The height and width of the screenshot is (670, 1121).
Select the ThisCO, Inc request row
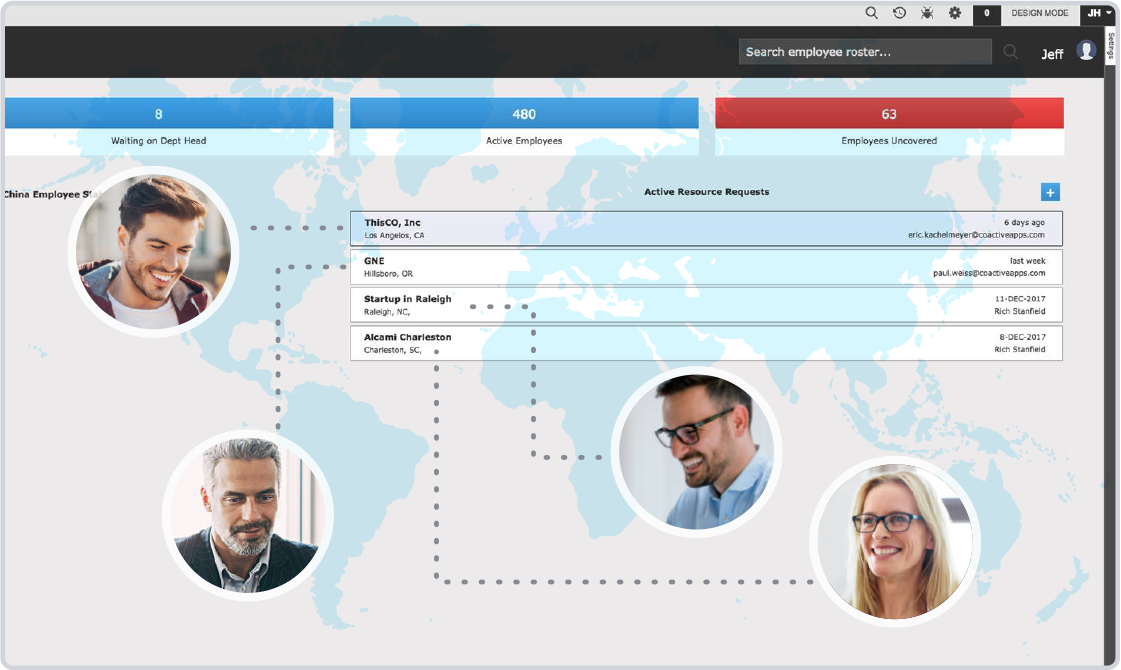(706, 229)
